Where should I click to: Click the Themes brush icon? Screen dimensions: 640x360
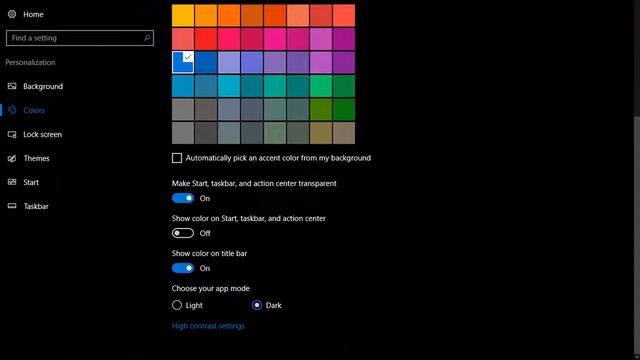(x=12, y=158)
